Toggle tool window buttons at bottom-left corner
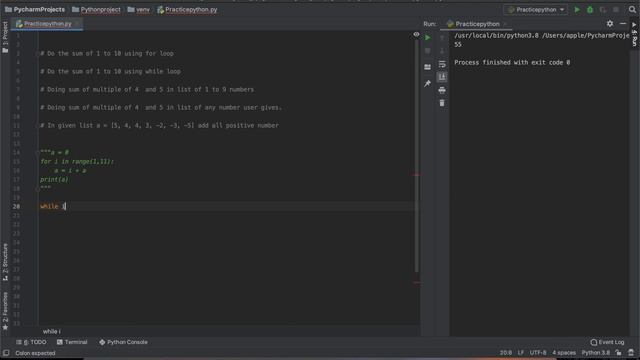 (6, 353)
